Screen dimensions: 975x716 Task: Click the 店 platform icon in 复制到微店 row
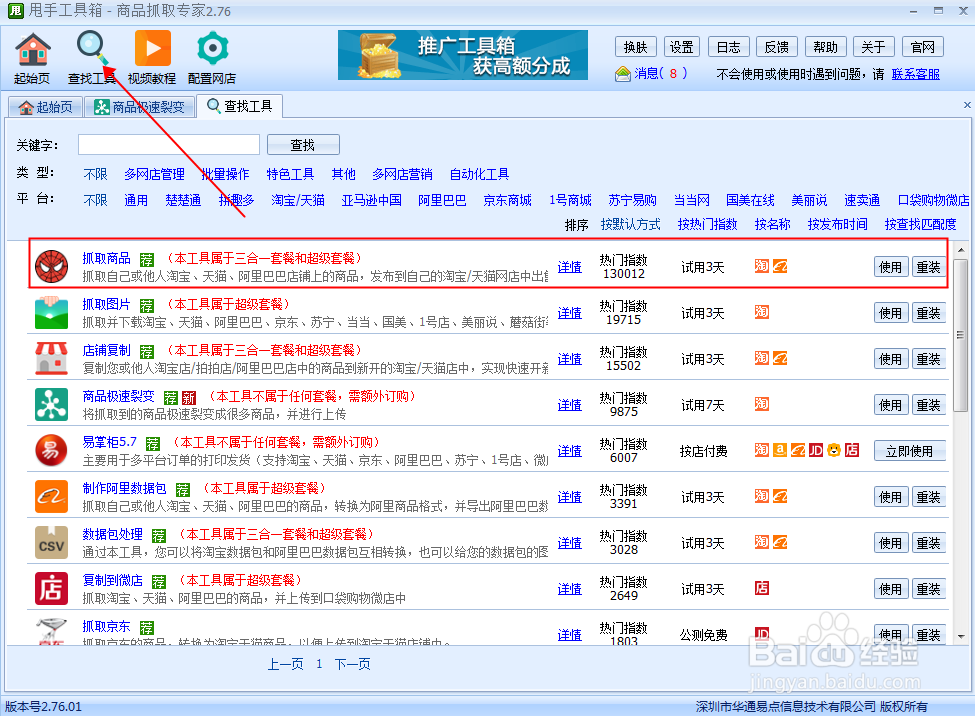762,588
